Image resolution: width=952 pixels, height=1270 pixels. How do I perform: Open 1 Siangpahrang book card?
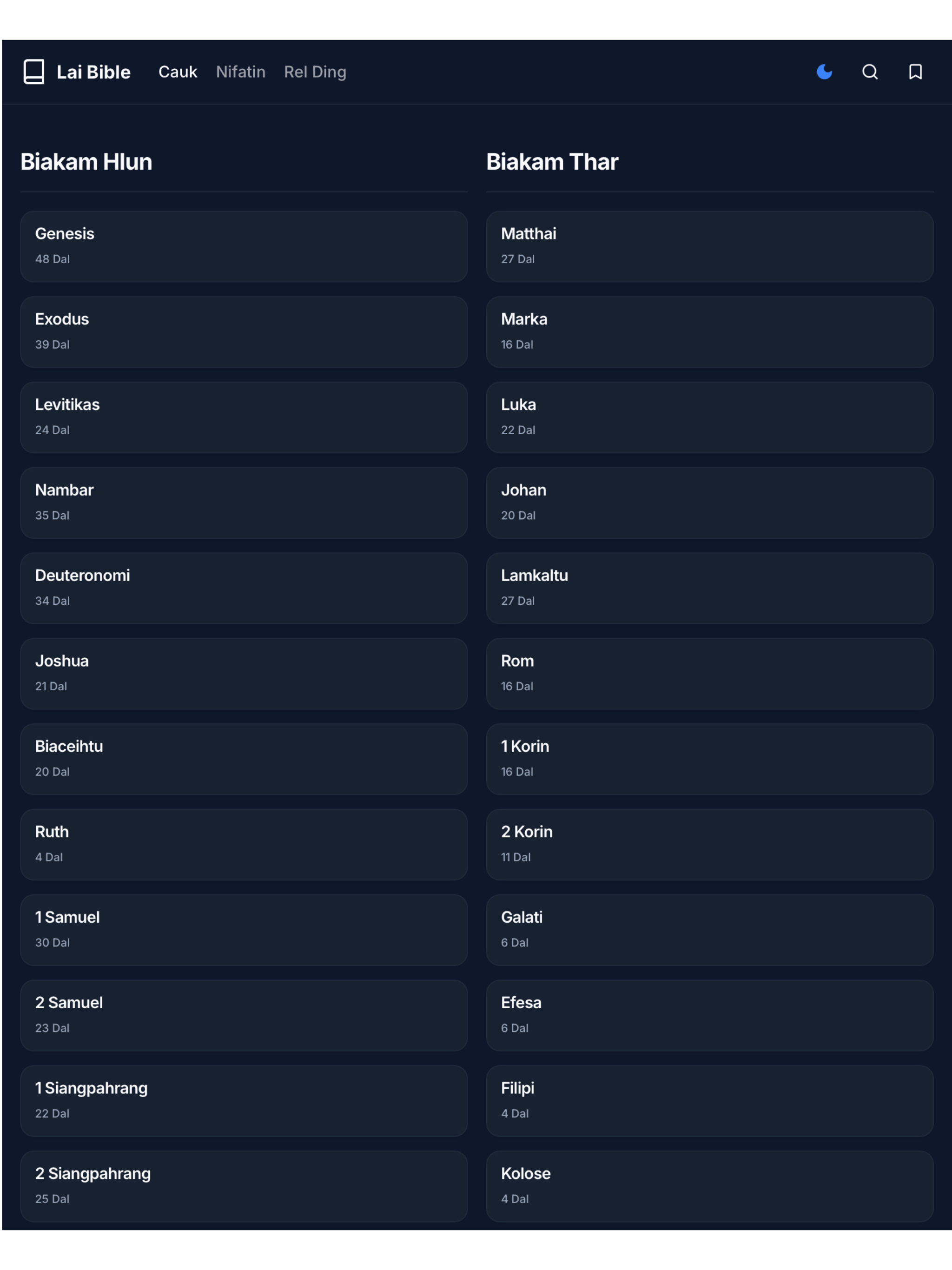click(x=244, y=1101)
